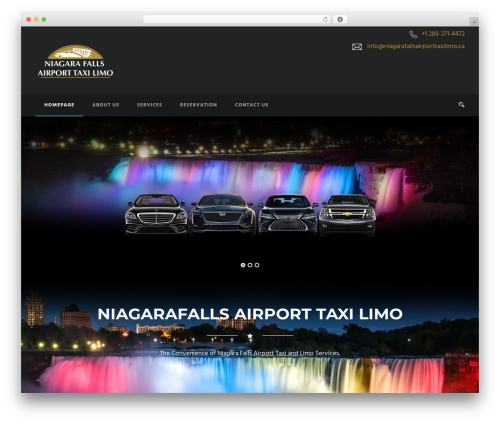
Task: Click the Niagara Falls Airport Taxi Limo logo
Action: coord(75,62)
